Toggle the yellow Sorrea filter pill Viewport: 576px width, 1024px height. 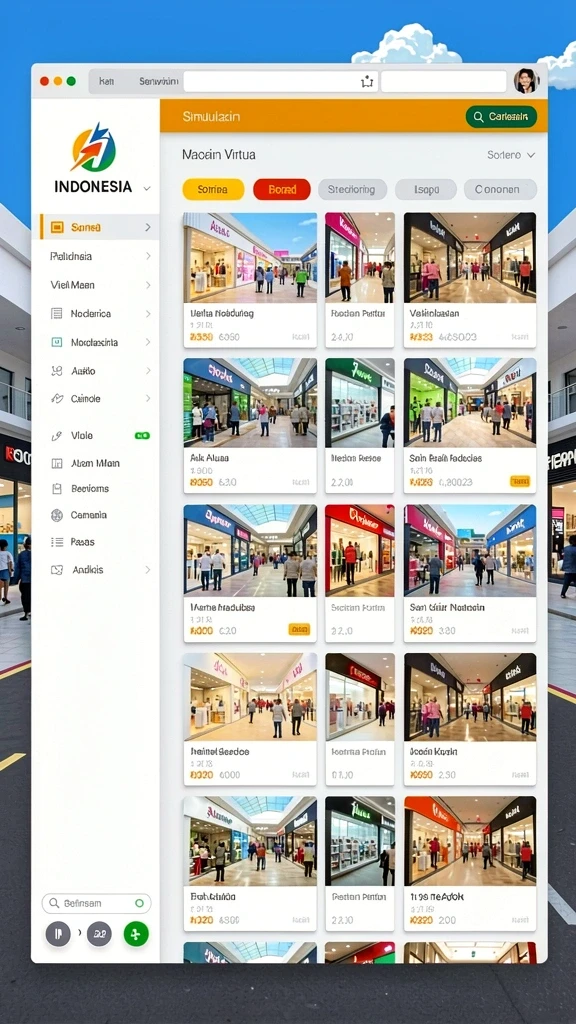213,189
